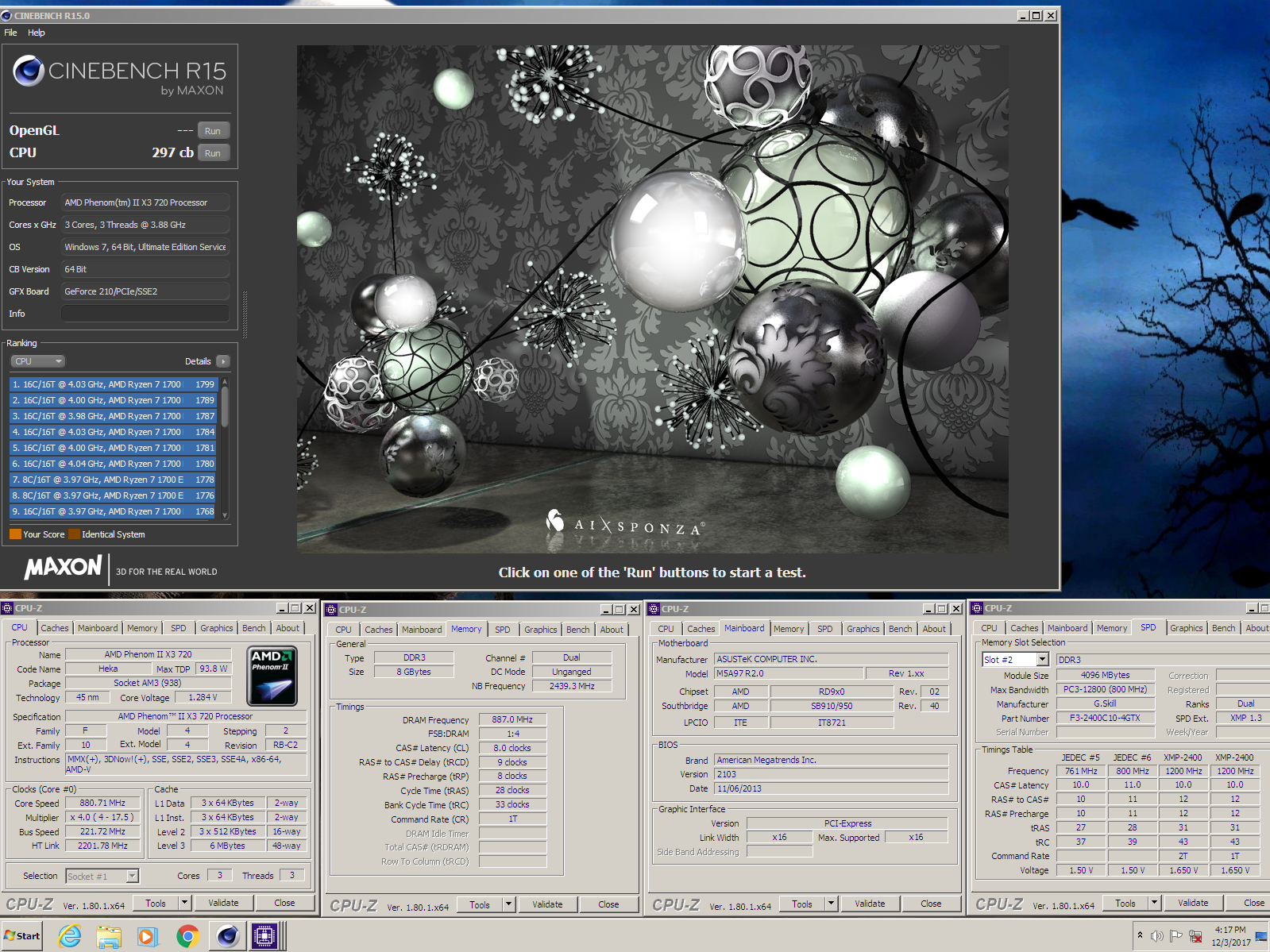Click the Details arrow button in Ranking

[223, 361]
